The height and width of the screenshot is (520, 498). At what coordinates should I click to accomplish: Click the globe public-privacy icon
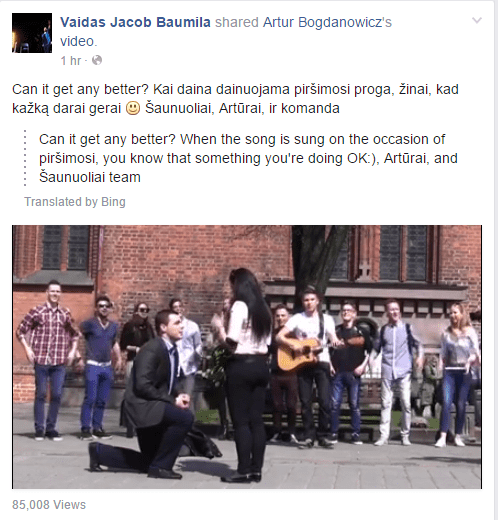pyautogui.click(x=97, y=60)
